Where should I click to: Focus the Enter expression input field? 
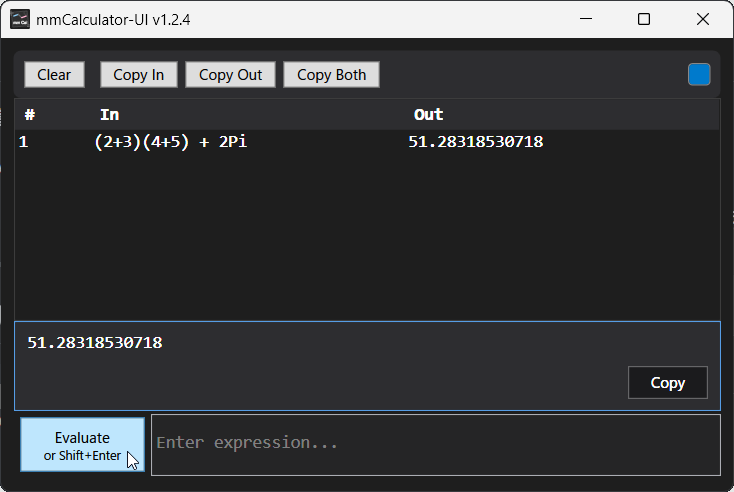click(435, 443)
